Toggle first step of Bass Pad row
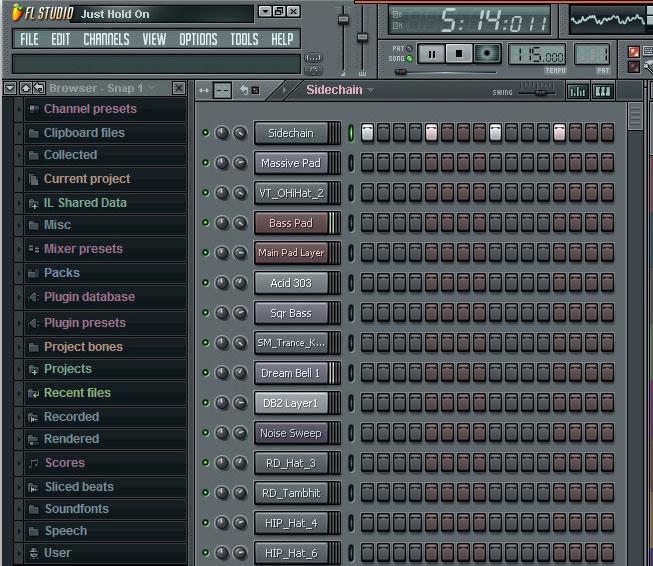This screenshot has height=566, width=653. coord(367,222)
